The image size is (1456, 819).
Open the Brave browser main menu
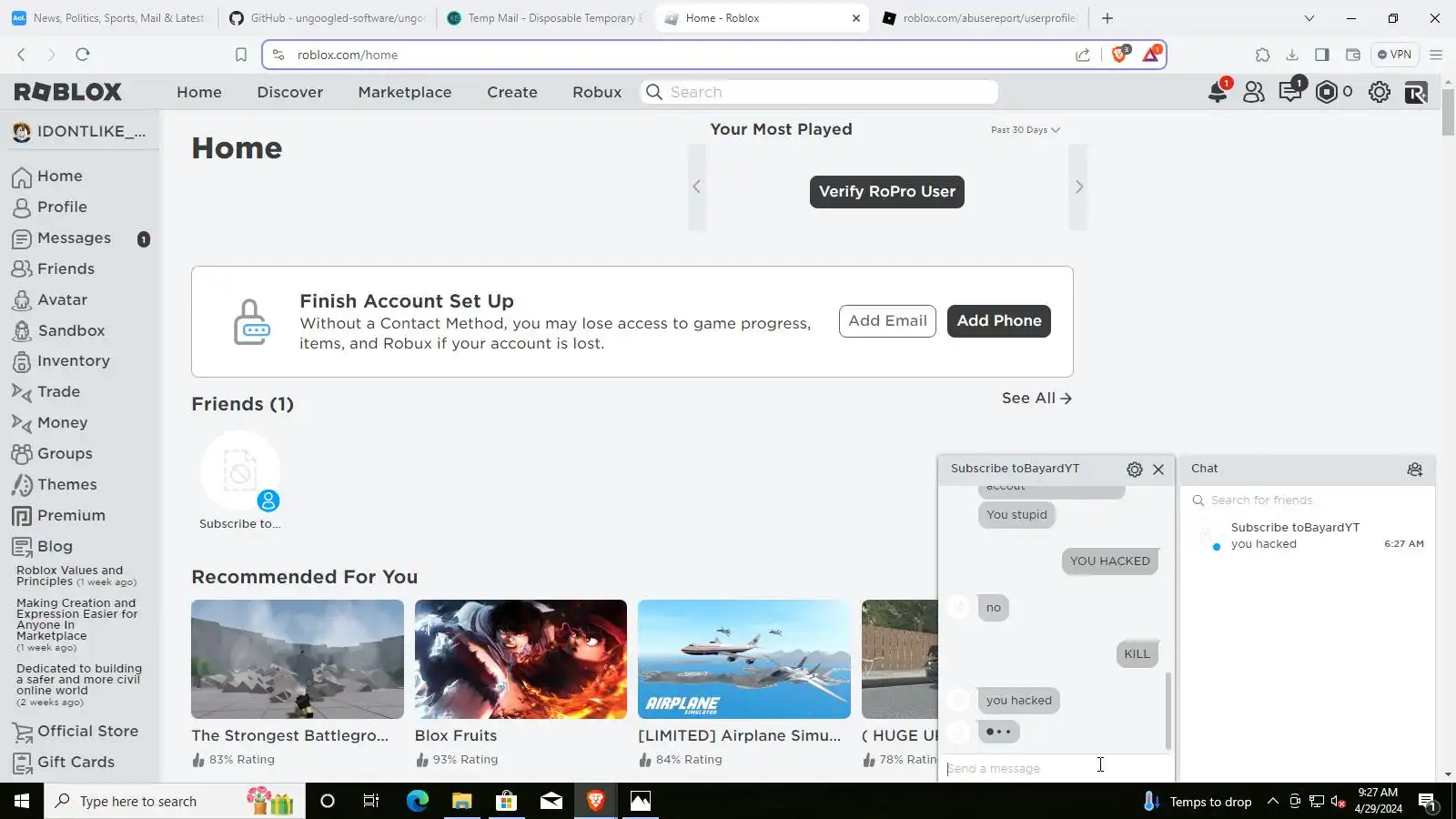(x=1436, y=55)
